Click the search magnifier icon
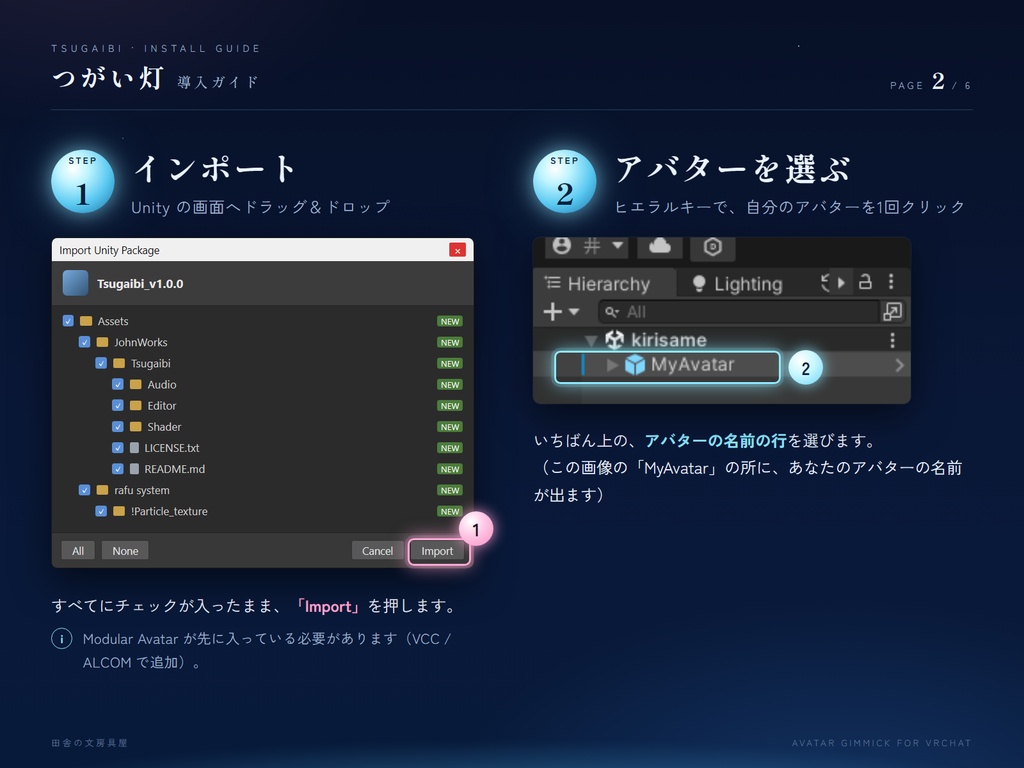Screen dimensions: 1024x768 (611, 312)
